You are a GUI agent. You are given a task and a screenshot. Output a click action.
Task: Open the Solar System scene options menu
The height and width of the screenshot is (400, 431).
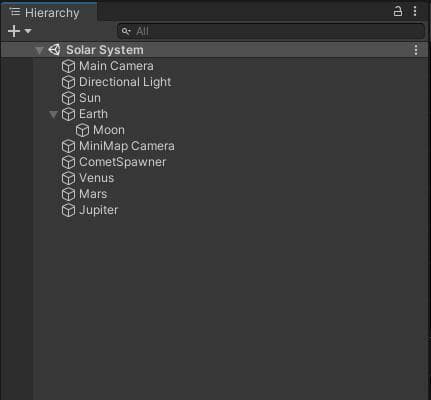(x=416, y=50)
